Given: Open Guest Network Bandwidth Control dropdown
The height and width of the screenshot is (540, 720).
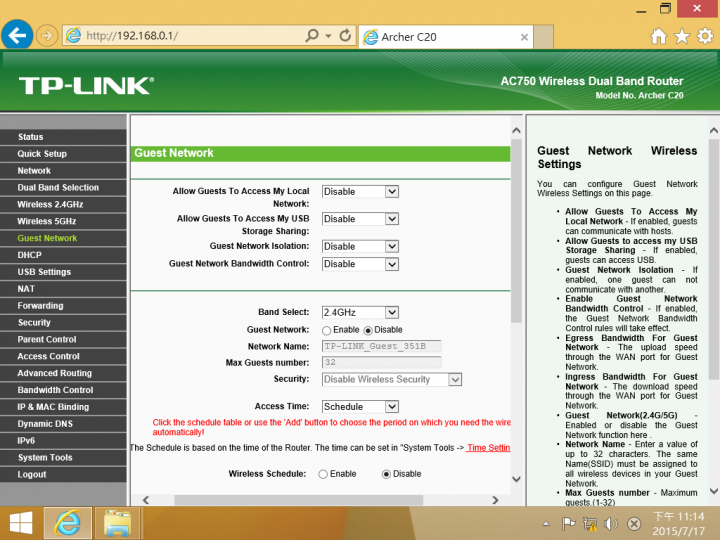Looking at the screenshot, I should pyautogui.click(x=360, y=264).
